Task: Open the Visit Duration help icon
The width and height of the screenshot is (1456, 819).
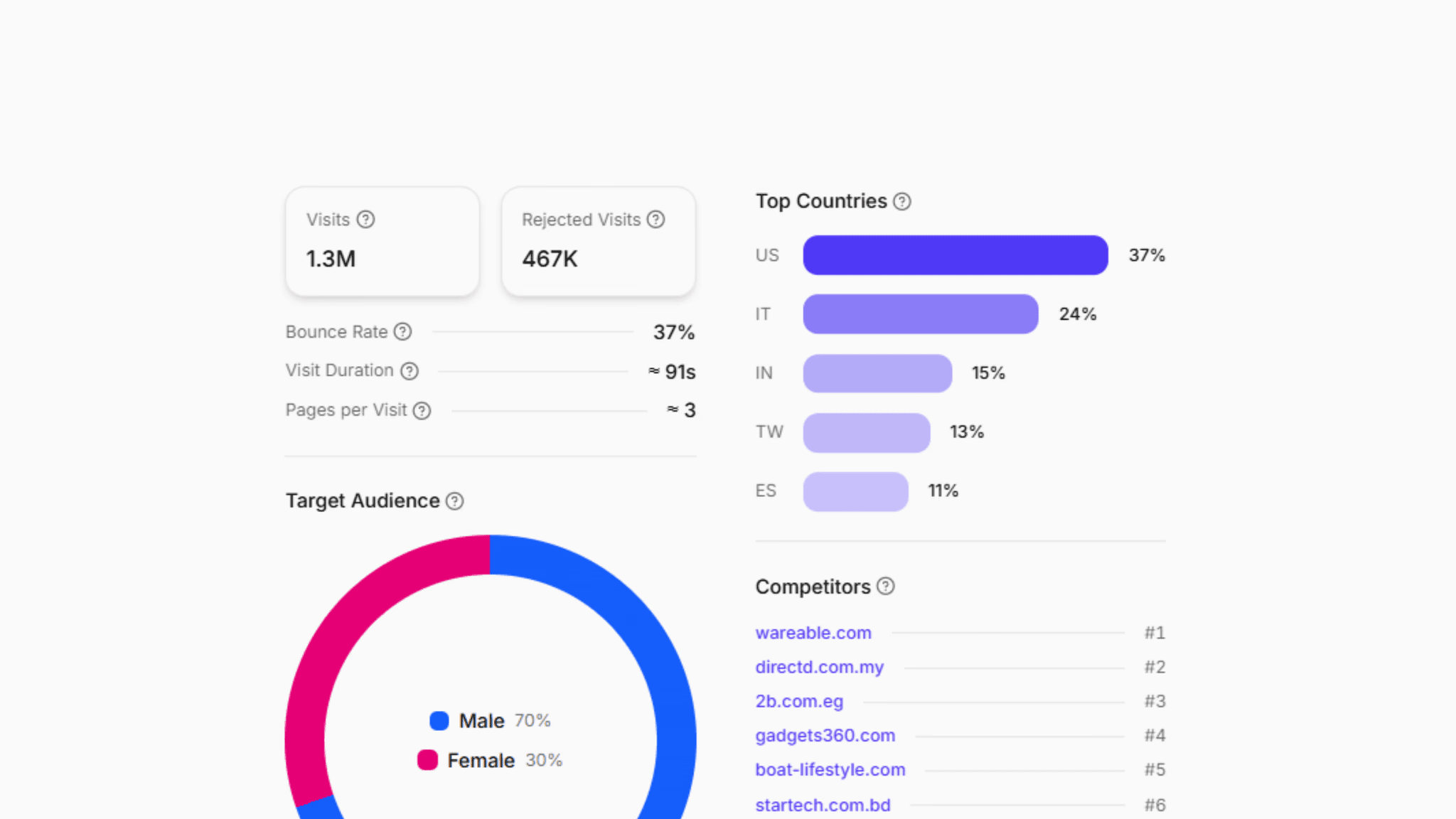Action: pos(409,371)
